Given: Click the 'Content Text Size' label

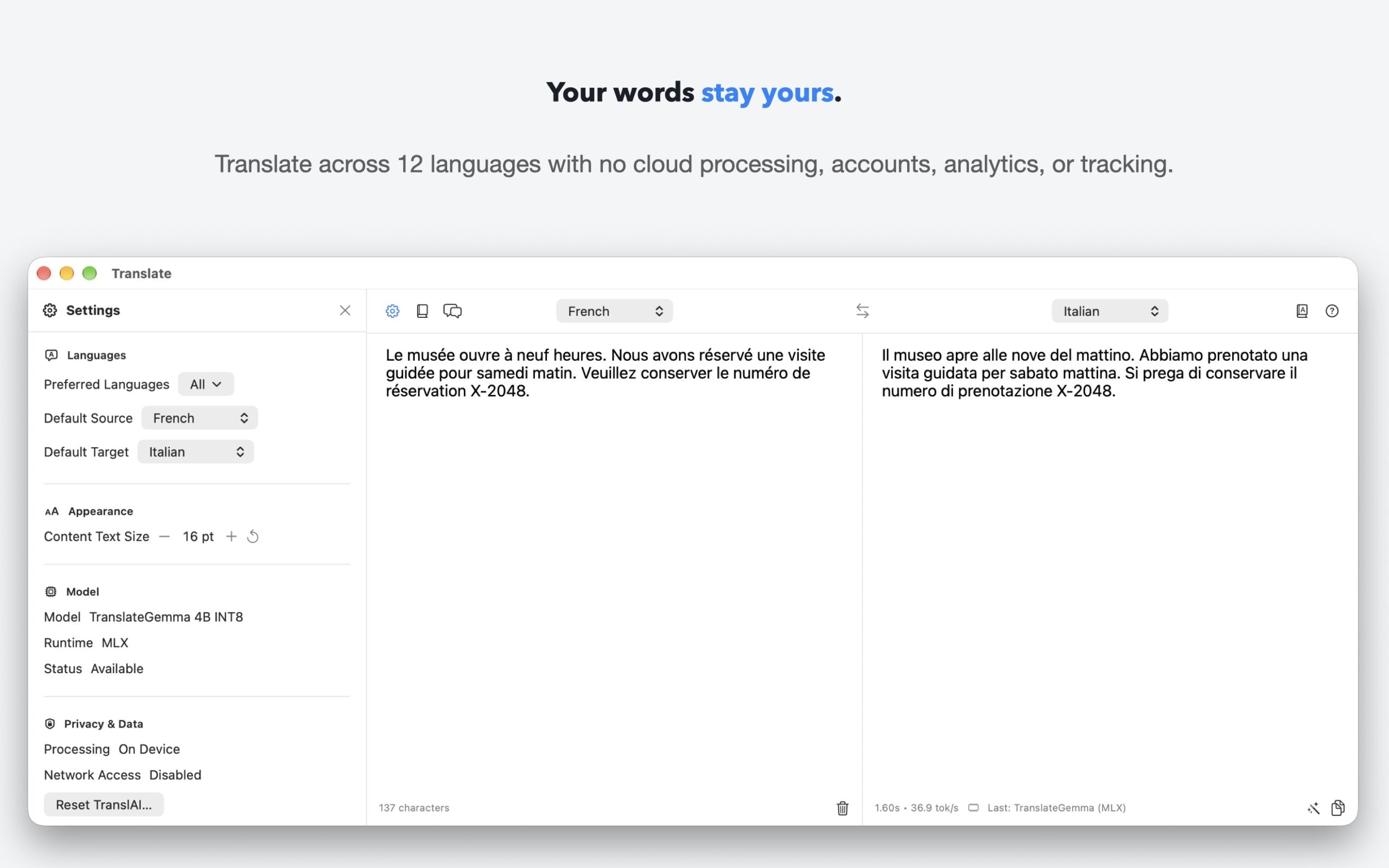Looking at the screenshot, I should 97,536.
